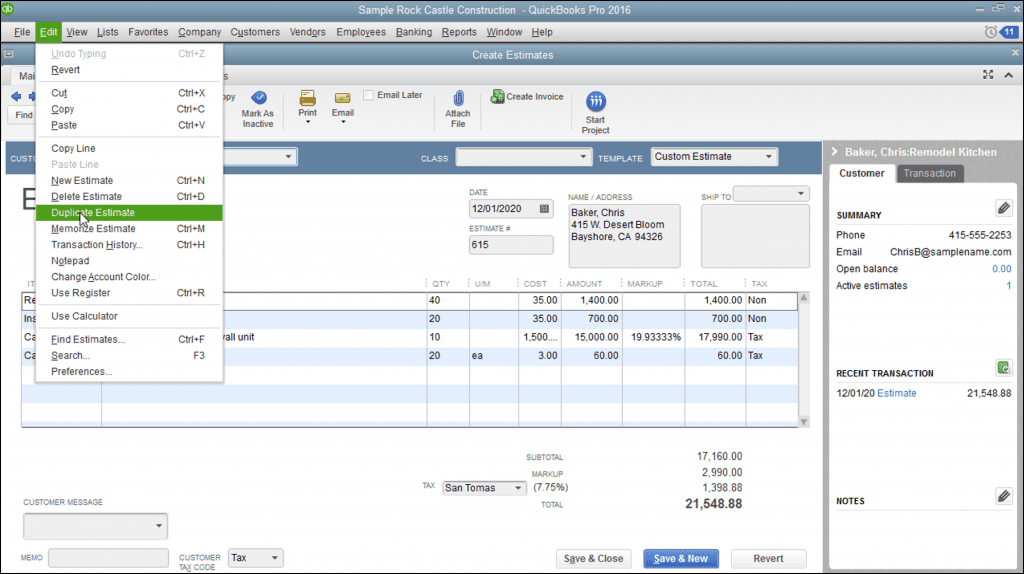The width and height of the screenshot is (1024, 574).
Task: Open the Vendors menu
Action: click(x=307, y=32)
